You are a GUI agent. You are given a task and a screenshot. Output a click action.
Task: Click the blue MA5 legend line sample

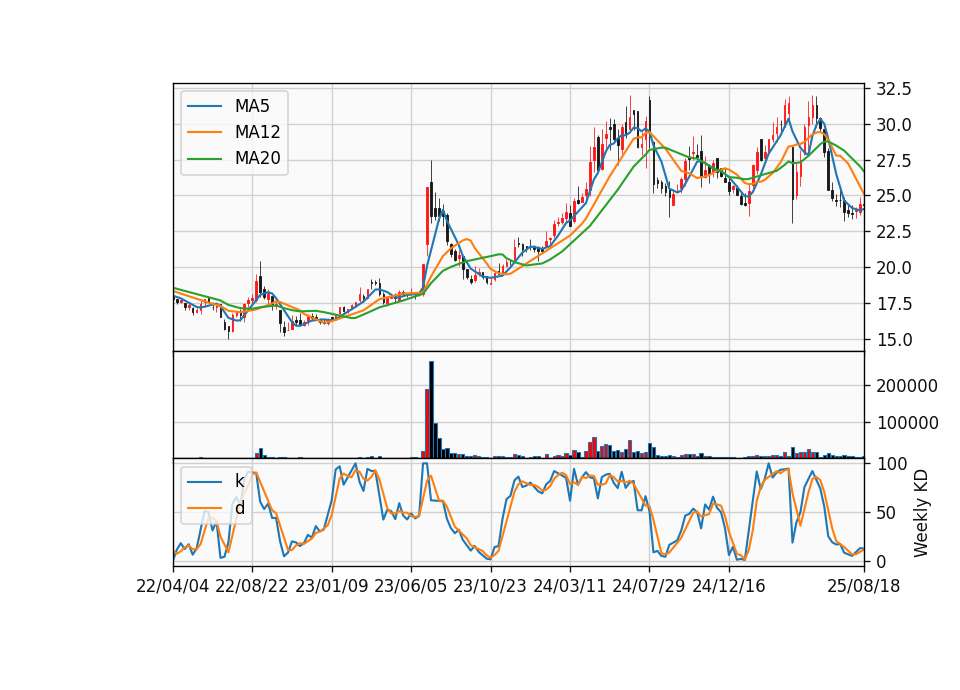(204, 106)
